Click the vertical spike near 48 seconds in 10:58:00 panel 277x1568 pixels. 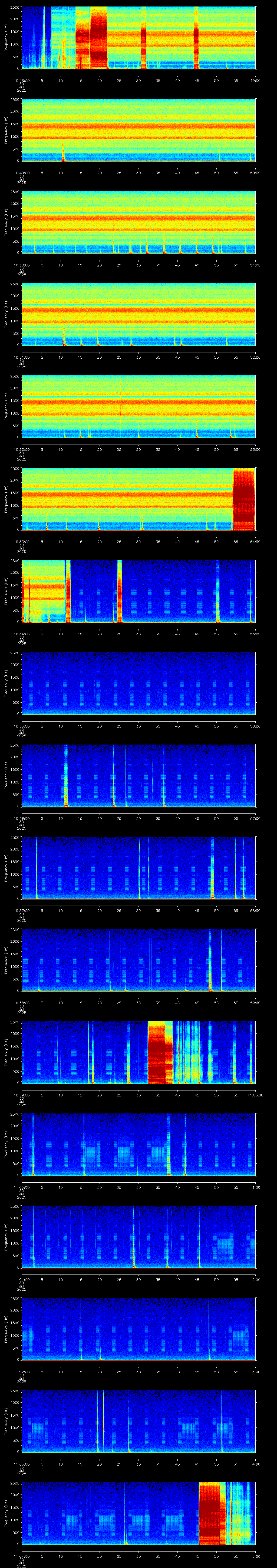210,960
